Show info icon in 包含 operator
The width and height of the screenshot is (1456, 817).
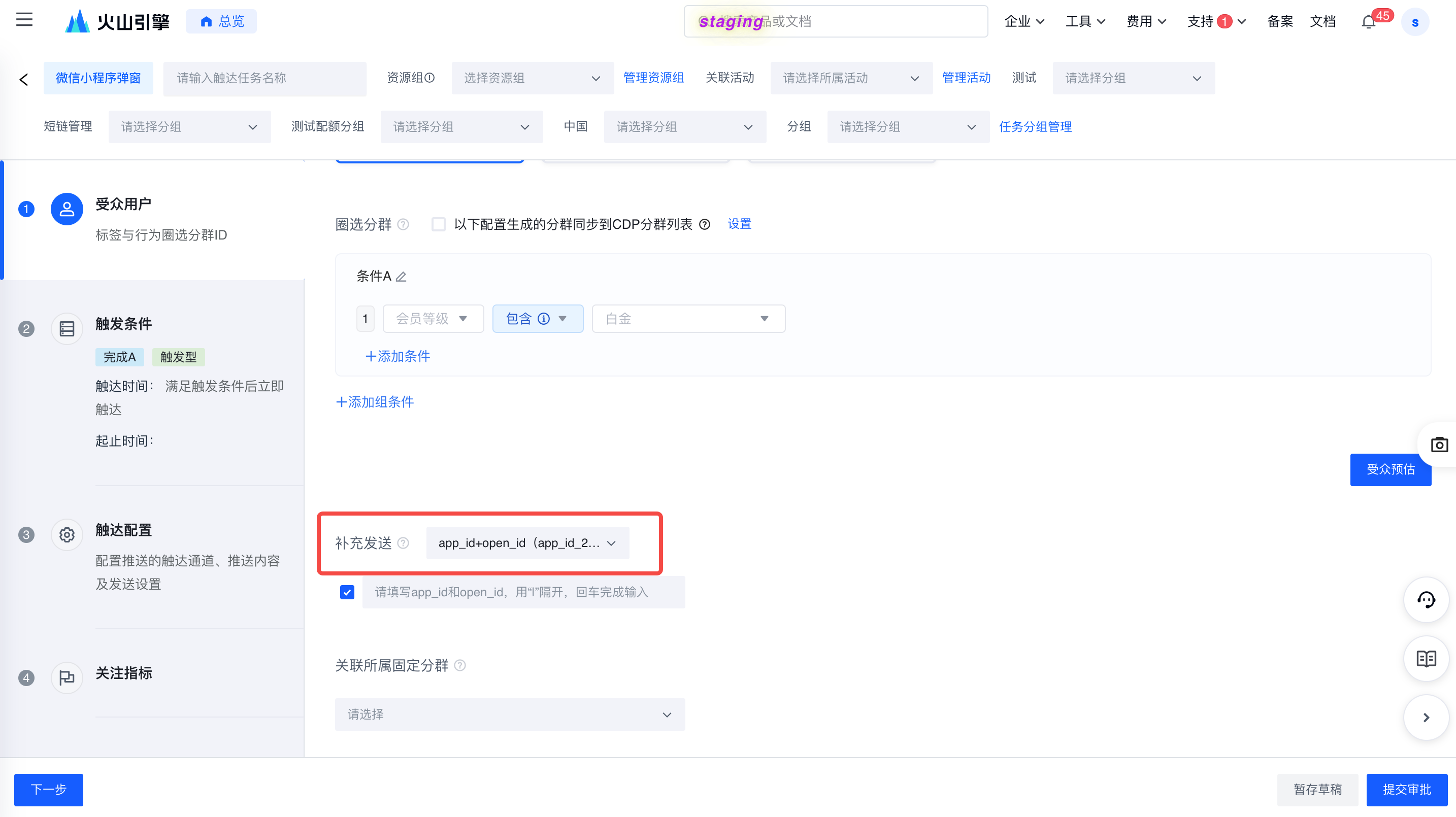(543, 319)
